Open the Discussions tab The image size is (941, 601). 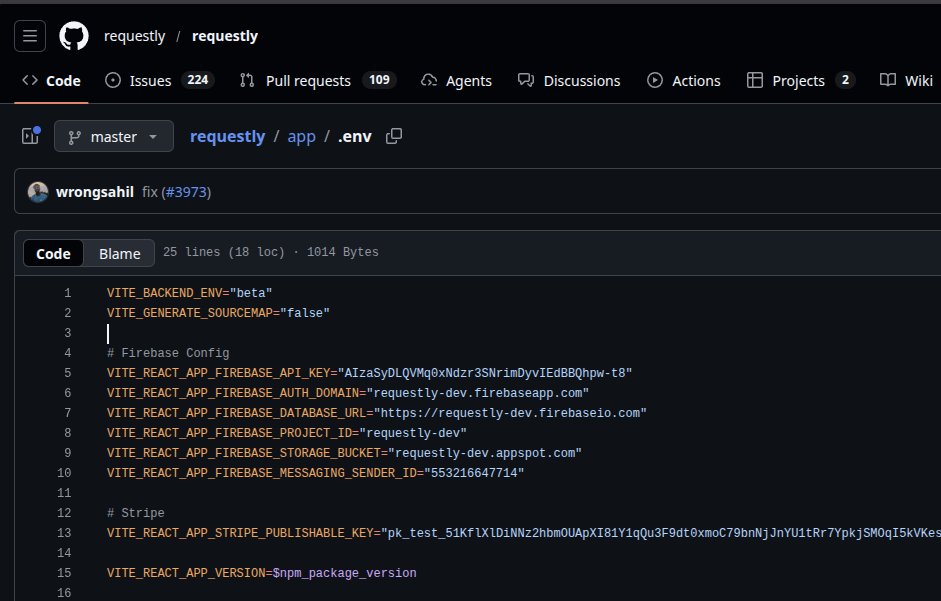(x=569, y=80)
